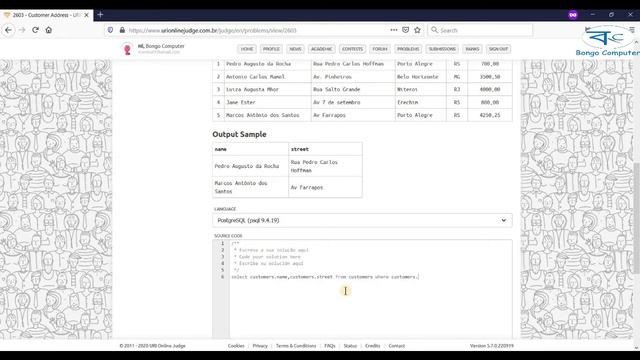
Task: Click the SIGN OUT button
Action: pyautogui.click(x=498, y=49)
